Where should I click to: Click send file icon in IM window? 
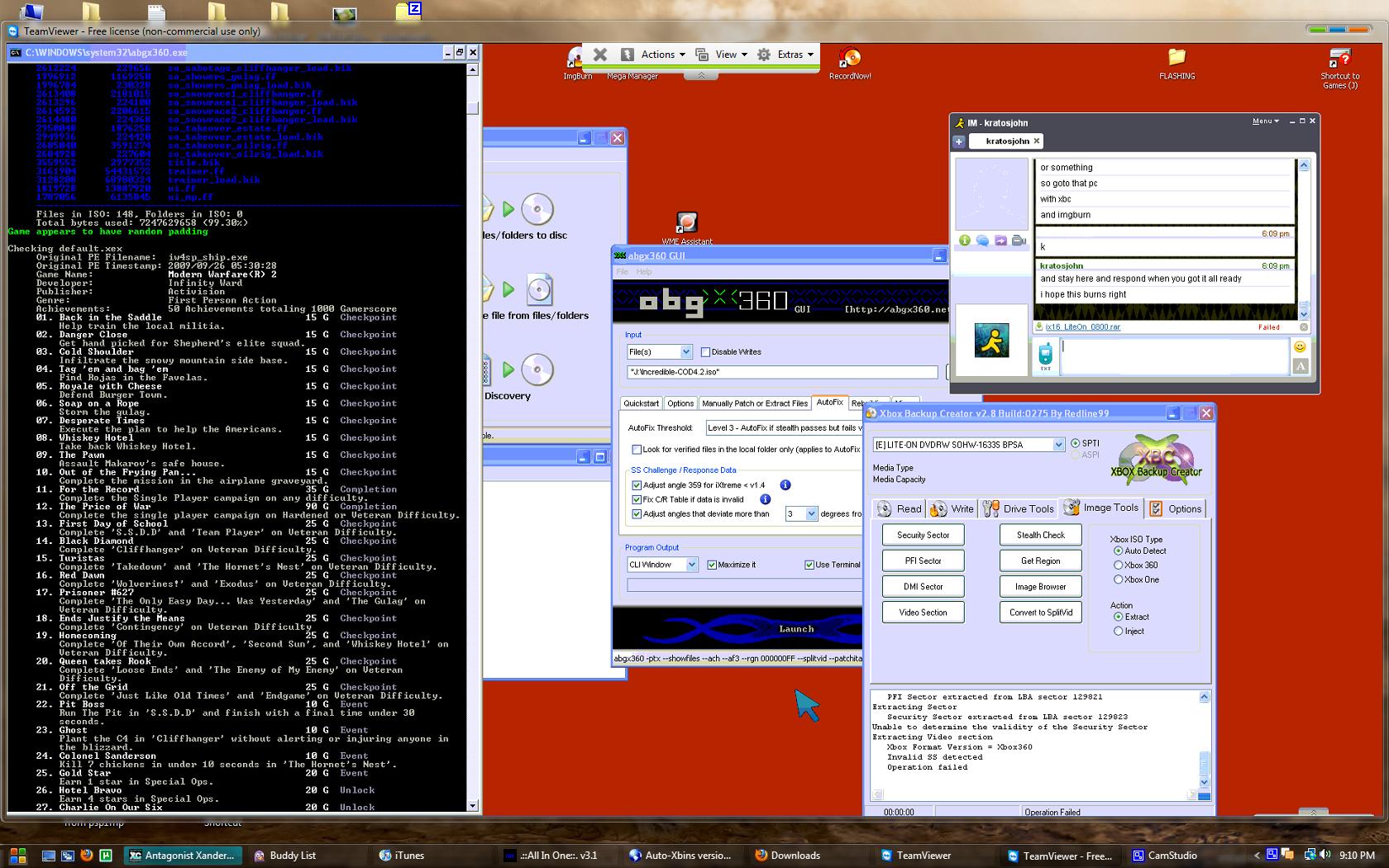(1000, 241)
